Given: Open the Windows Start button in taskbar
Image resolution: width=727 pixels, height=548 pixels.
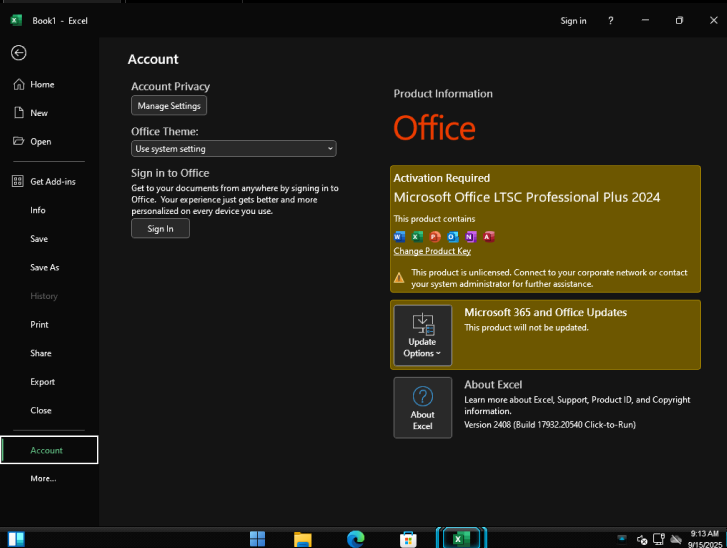Looking at the screenshot, I should [257, 539].
